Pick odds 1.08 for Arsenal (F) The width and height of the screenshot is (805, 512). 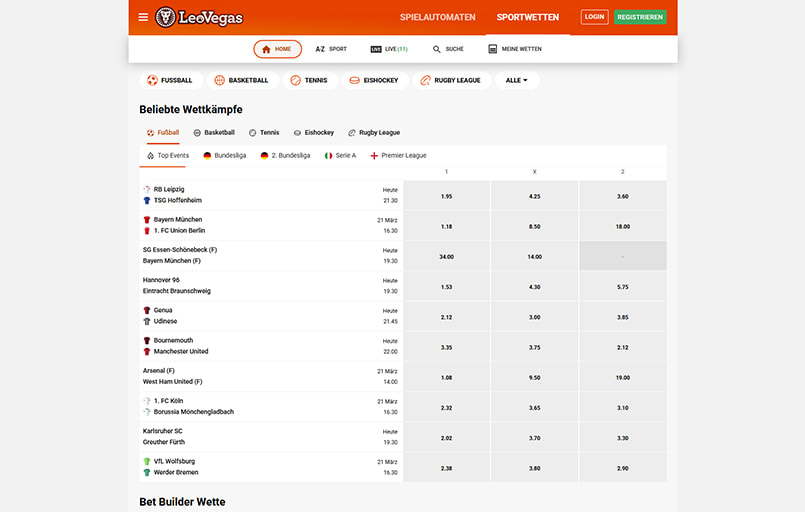(x=447, y=378)
